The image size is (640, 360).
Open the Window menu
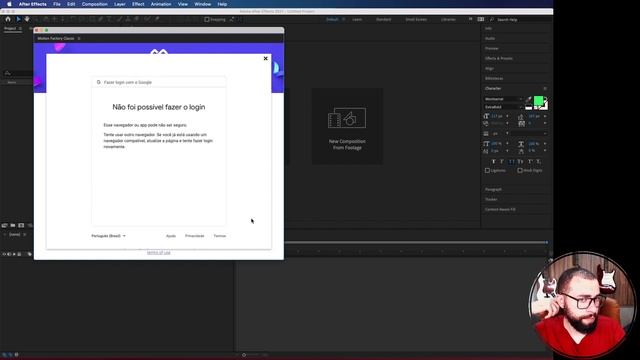[x=202, y=4]
